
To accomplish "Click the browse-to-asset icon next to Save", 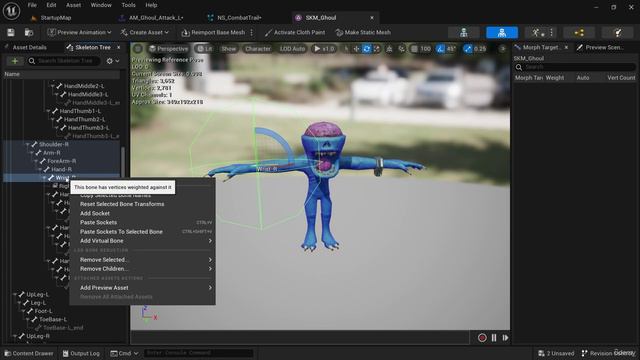I will pos(29,32).
